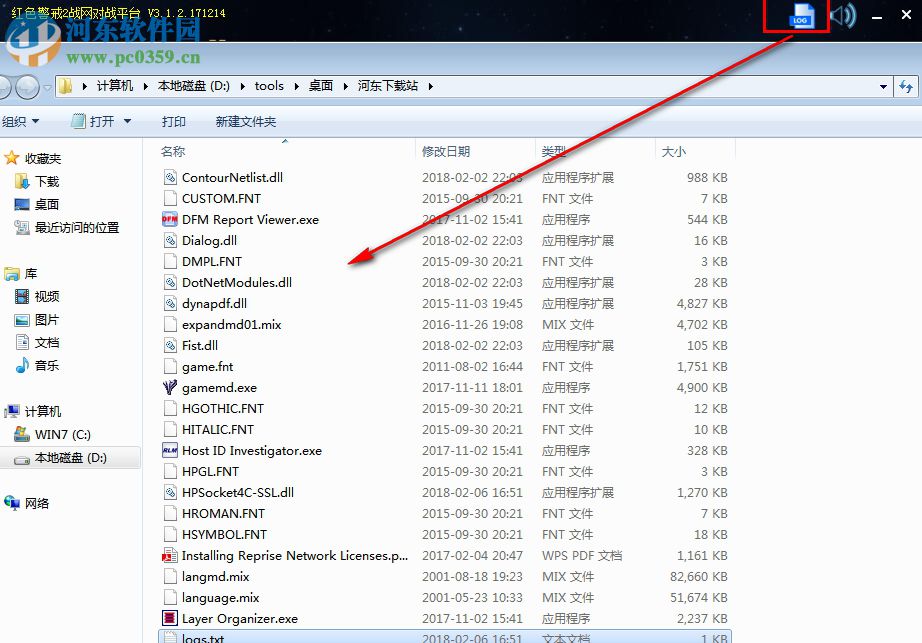Open the recent pages dropdown by nav arrows
Viewport: 922px width, 643px height.
click(x=47, y=88)
